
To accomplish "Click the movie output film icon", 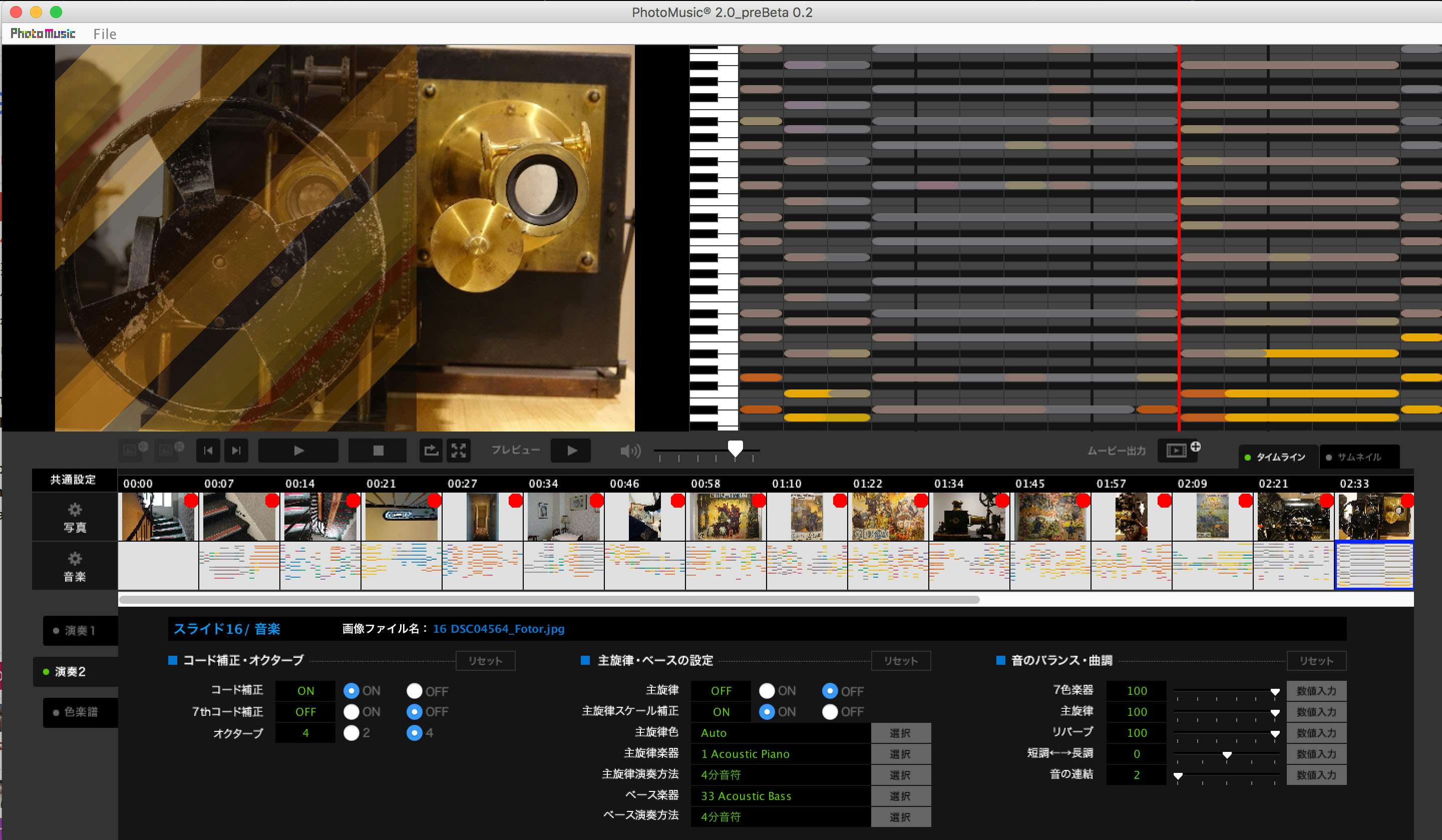I will pyautogui.click(x=1177, y=451).
